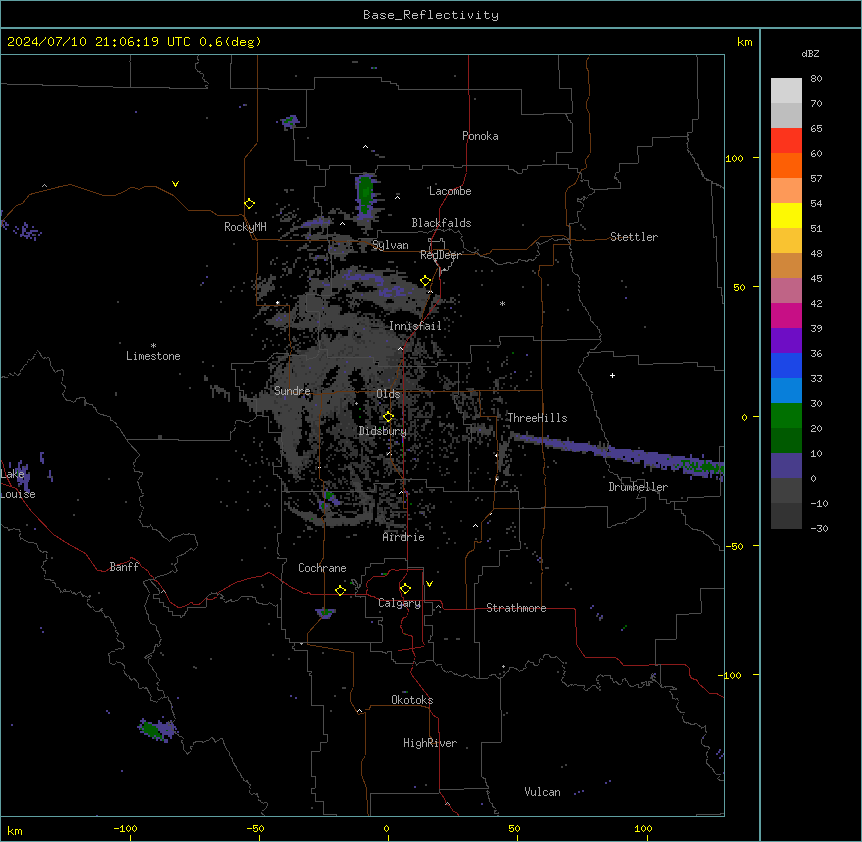Click the Sundre town label
862x842 pixels.
pos(292,391)
